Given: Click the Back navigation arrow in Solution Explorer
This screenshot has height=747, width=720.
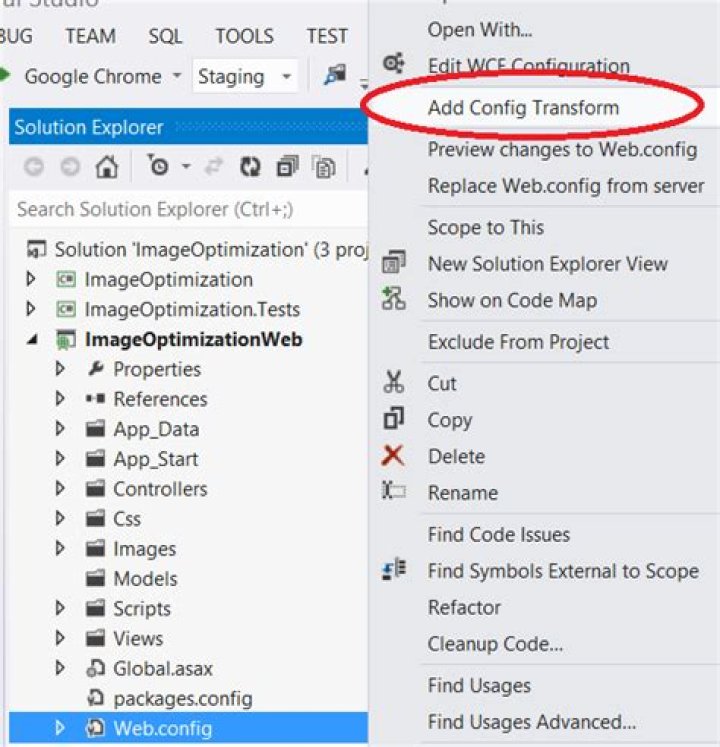Looking at the screenshot, I should (x=34, y=167).
